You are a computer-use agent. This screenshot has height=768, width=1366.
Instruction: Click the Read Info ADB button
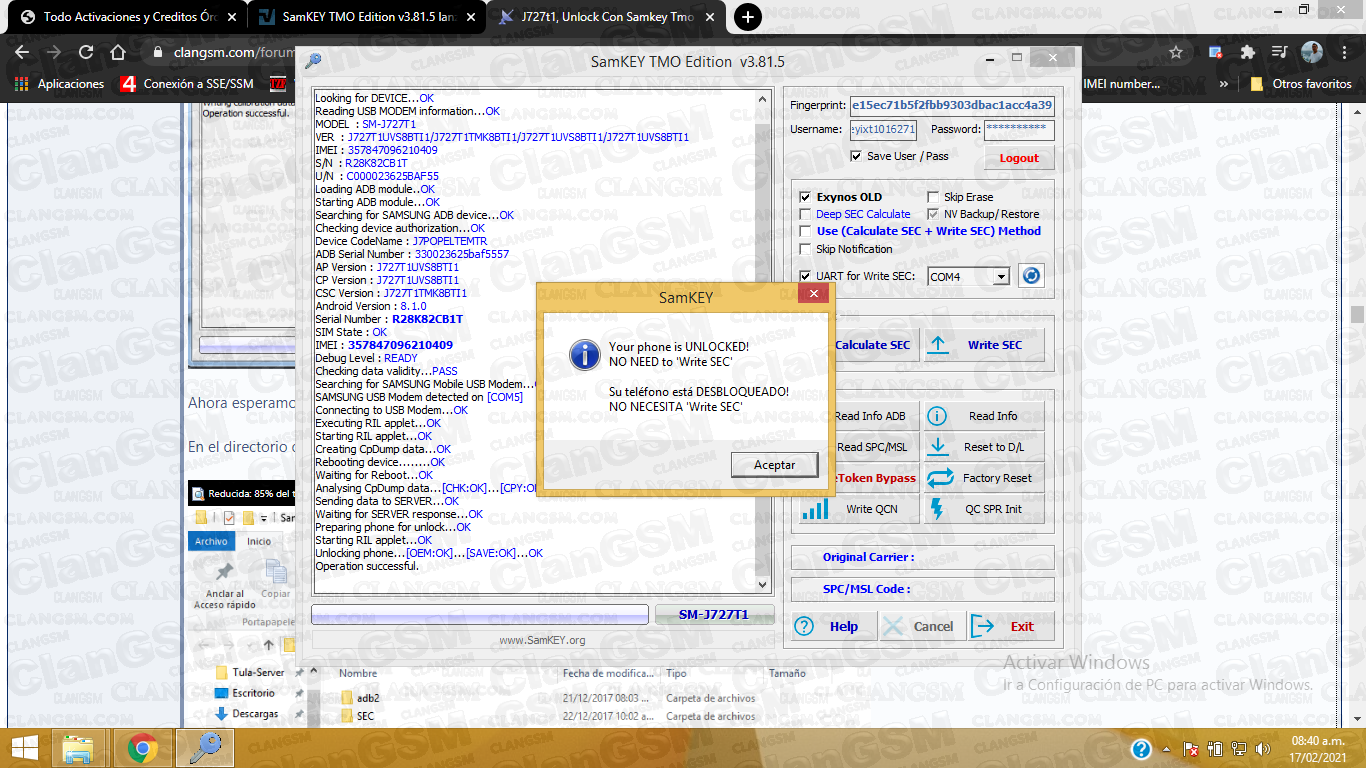point(870,416)
